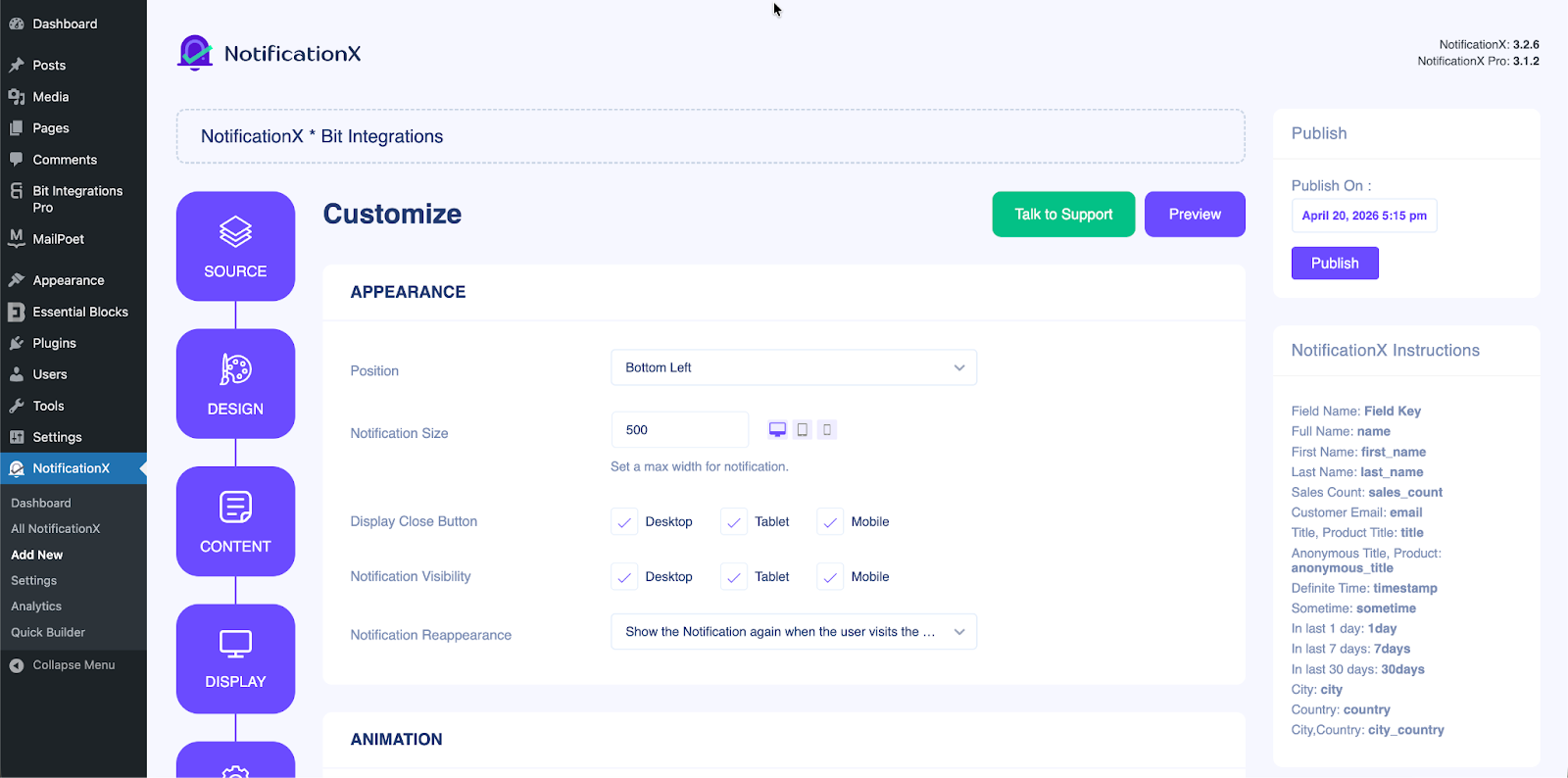Click the Settings sliders icon in sidebar
This screenshot has height=778, width=1568.
click(x=17, y=437)
